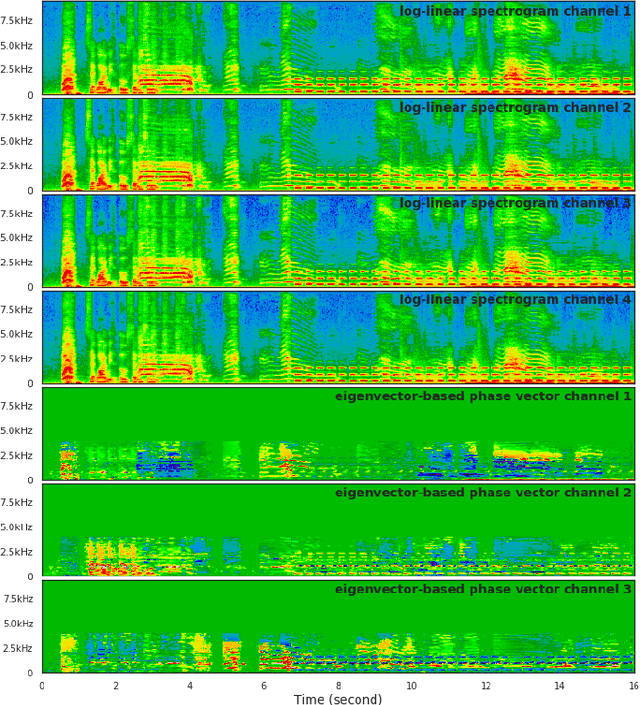640x705 pixels.
Task: Click the 8 second time axis tick
Action: pyautogui.click(x=338, y=686)
